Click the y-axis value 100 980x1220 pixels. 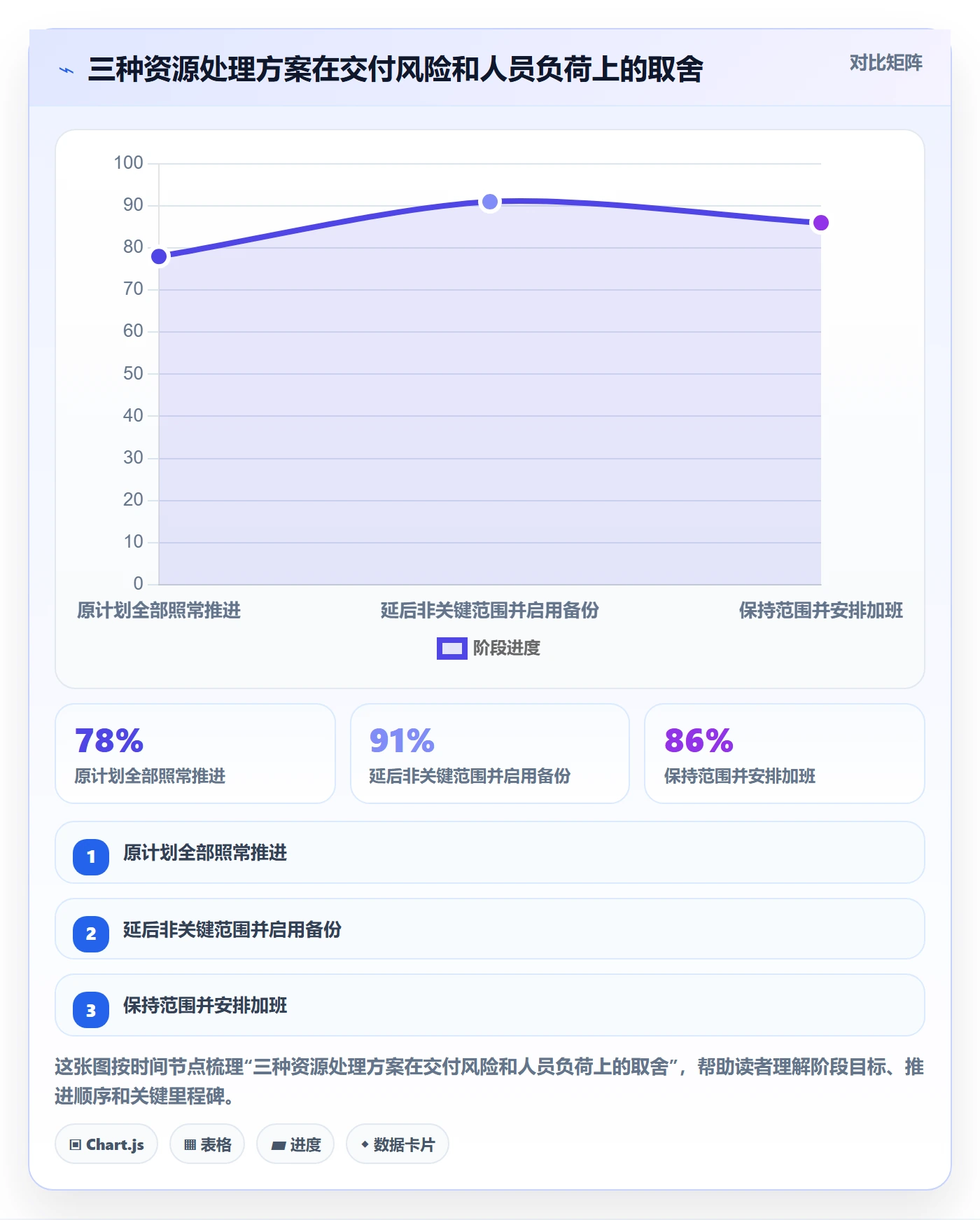pos(128,162)
